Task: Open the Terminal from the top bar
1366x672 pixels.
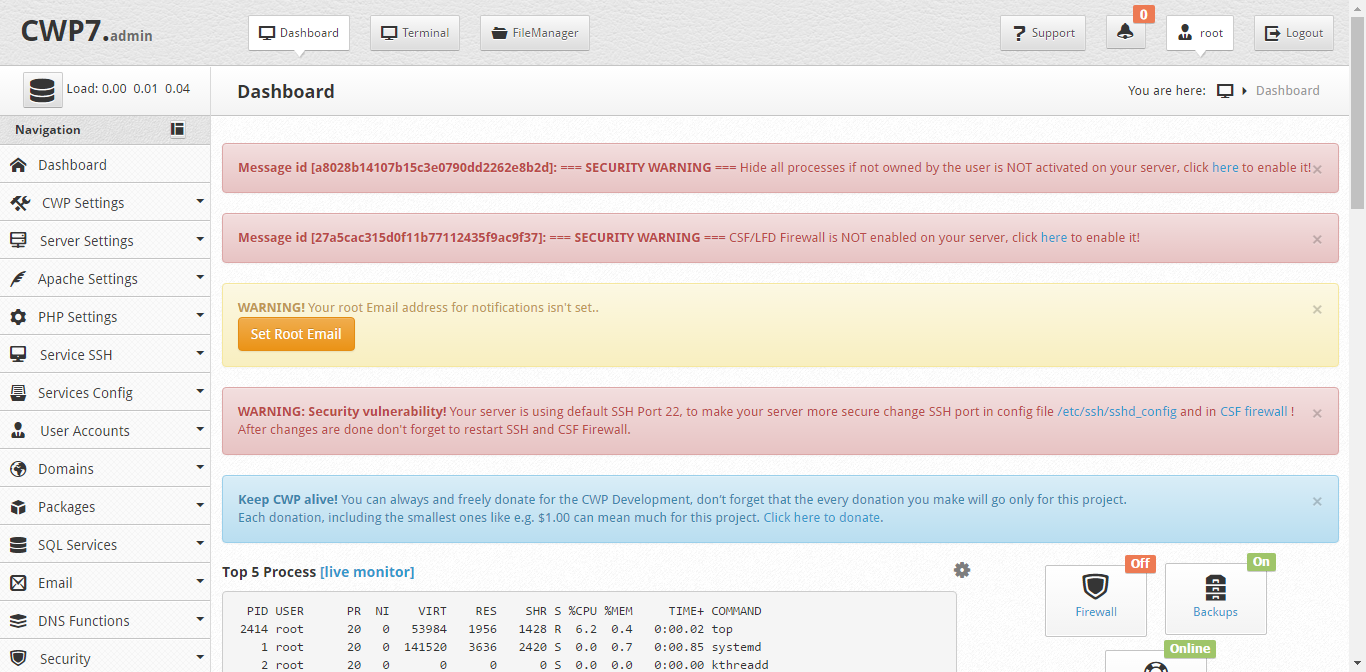Action: pos(415,33)
